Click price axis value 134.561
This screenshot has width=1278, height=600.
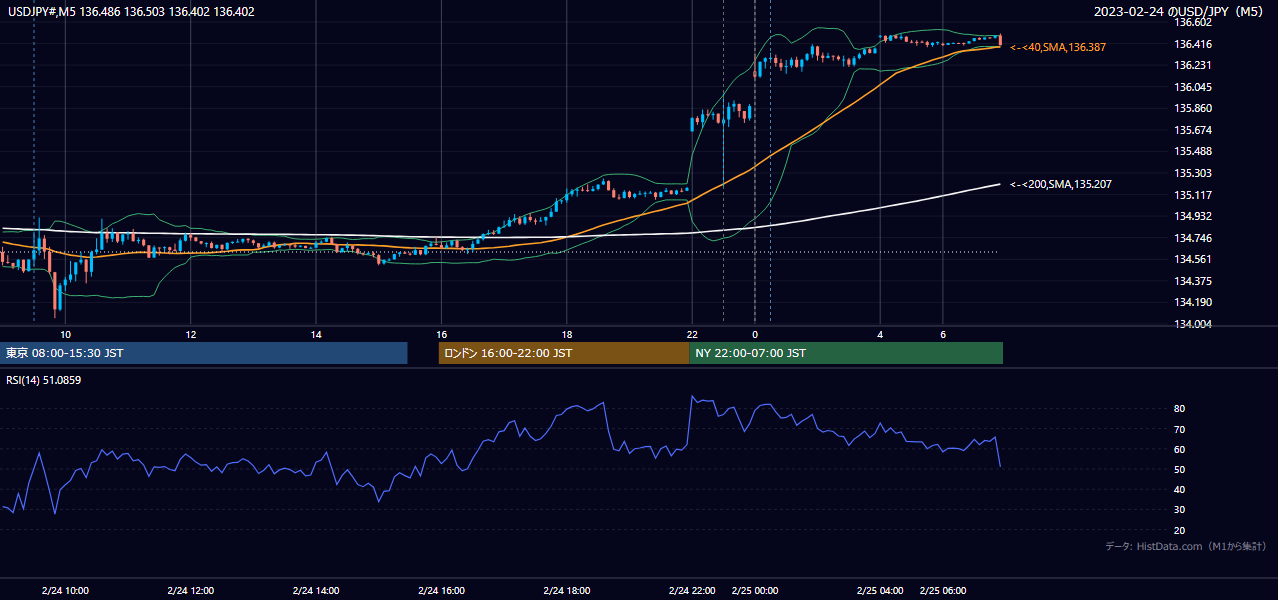point(1193,259)
